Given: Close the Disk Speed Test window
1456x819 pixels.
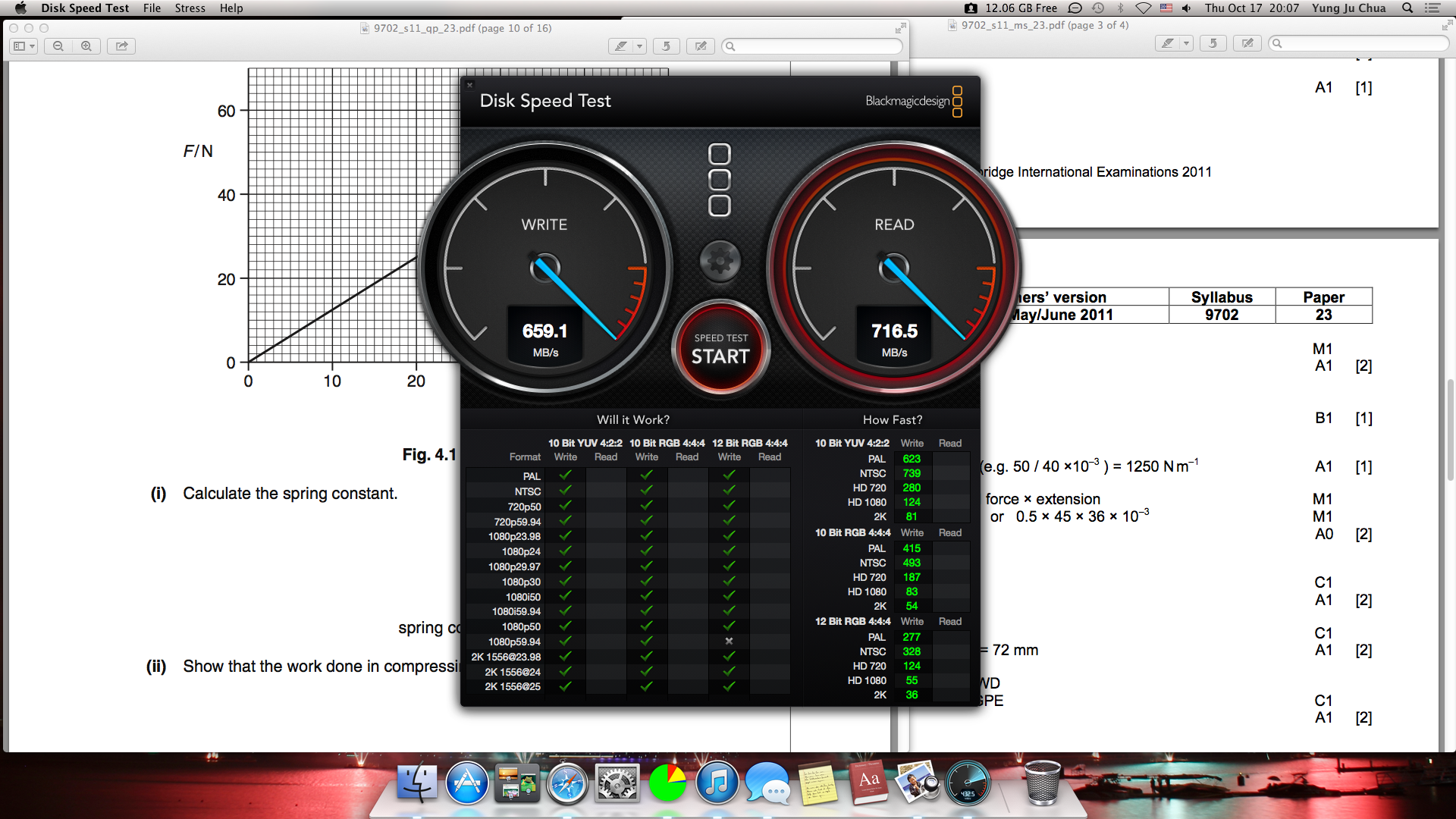Looking at the screenshot, I should 469,85.
